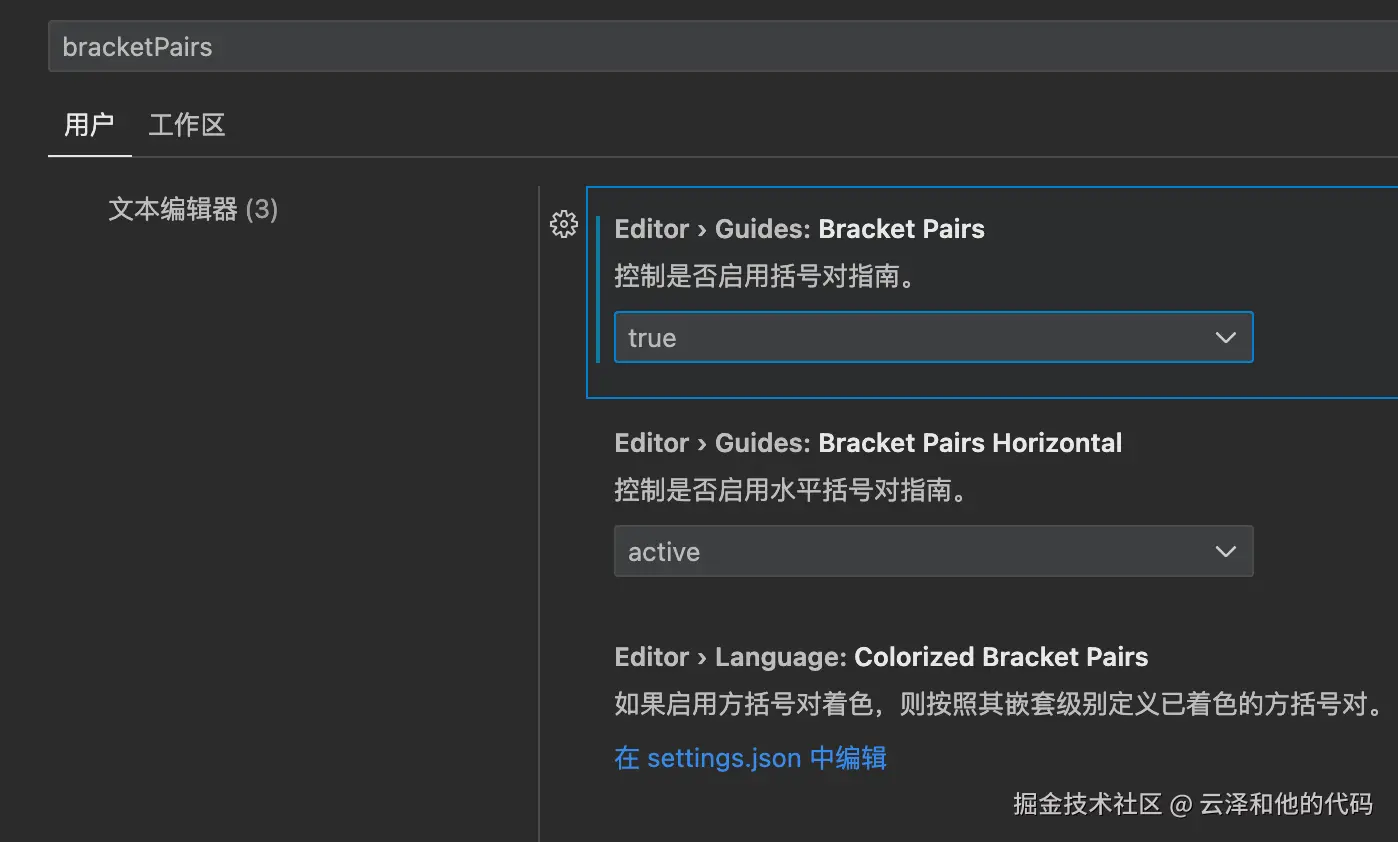
Task: Click chevron arrow on the "active" dropdown
Action: (x=1225, y=552)
